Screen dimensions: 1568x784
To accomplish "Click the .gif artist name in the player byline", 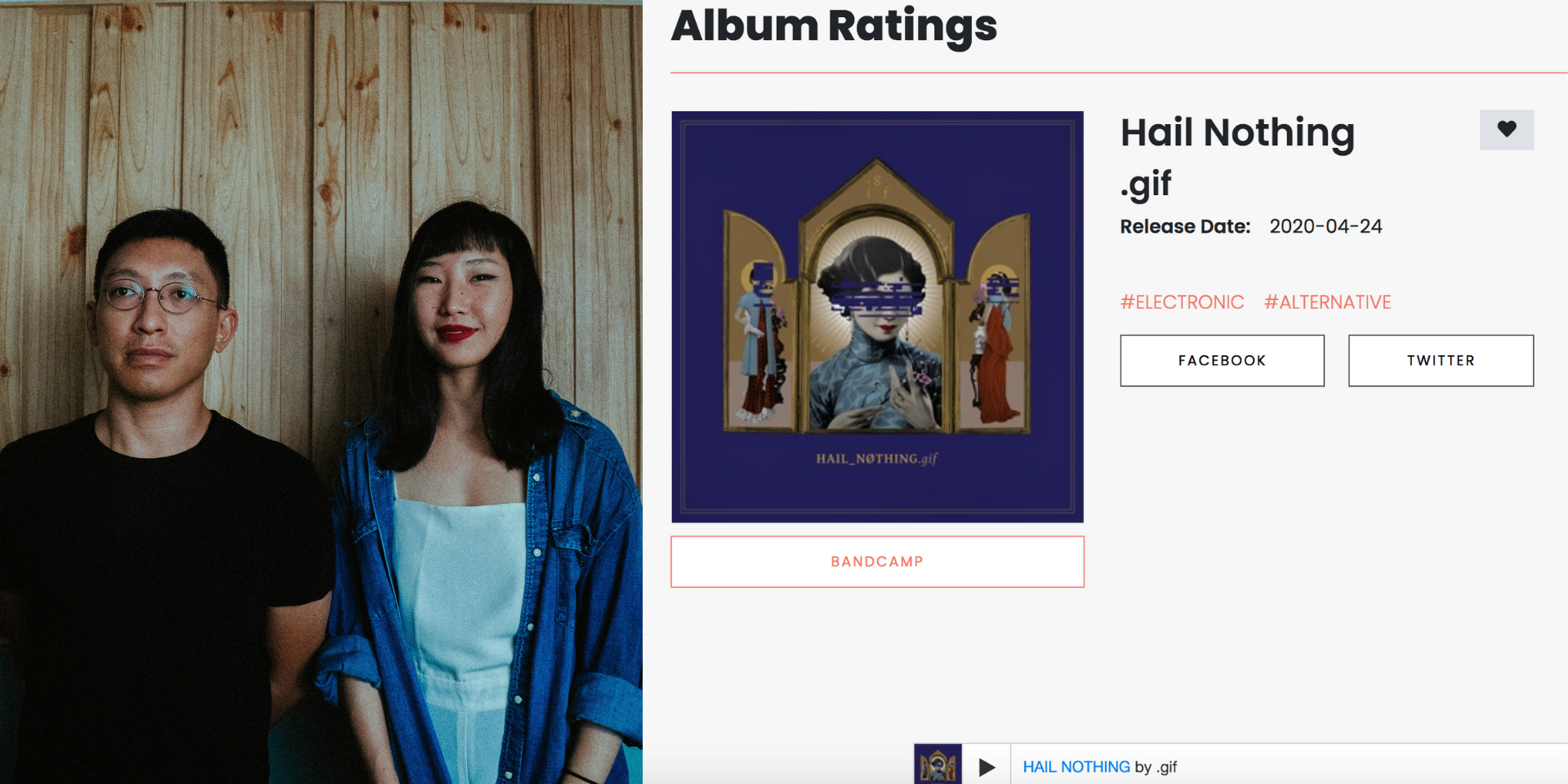I will [1166, 767].
